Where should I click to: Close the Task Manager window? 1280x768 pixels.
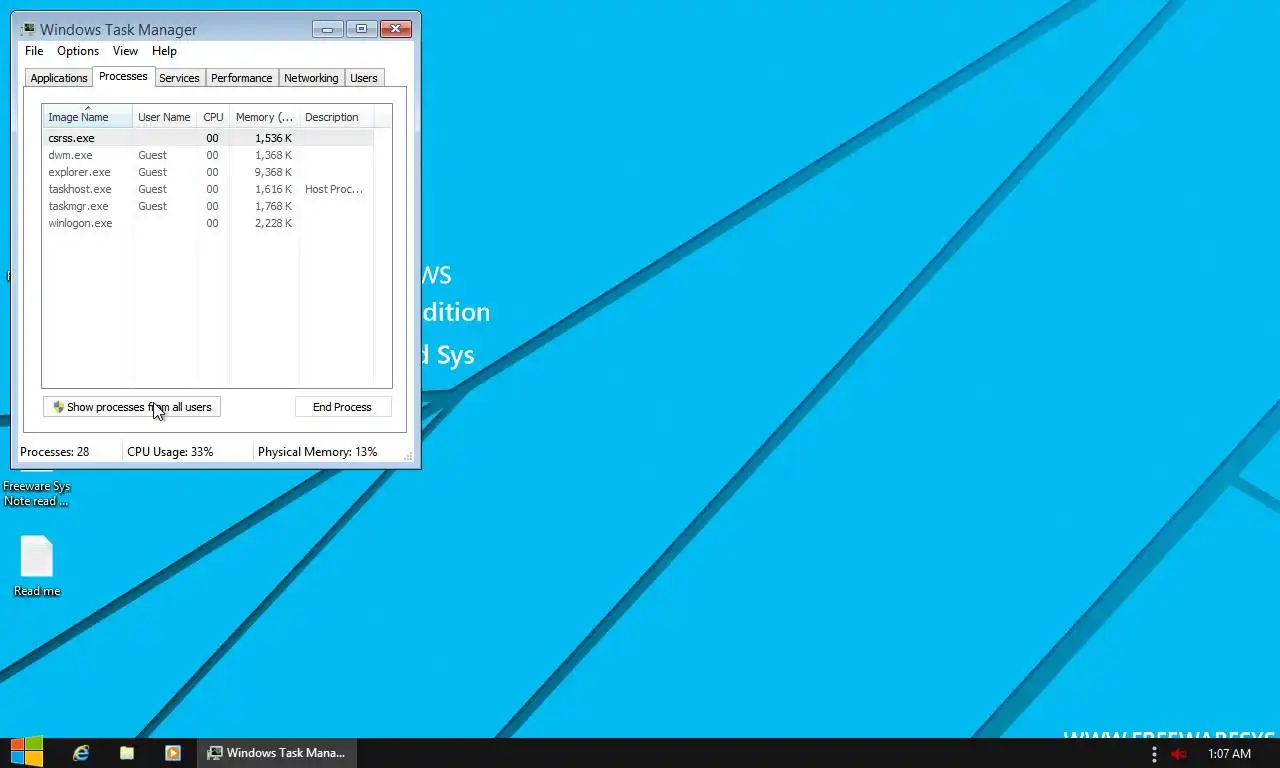396,29
